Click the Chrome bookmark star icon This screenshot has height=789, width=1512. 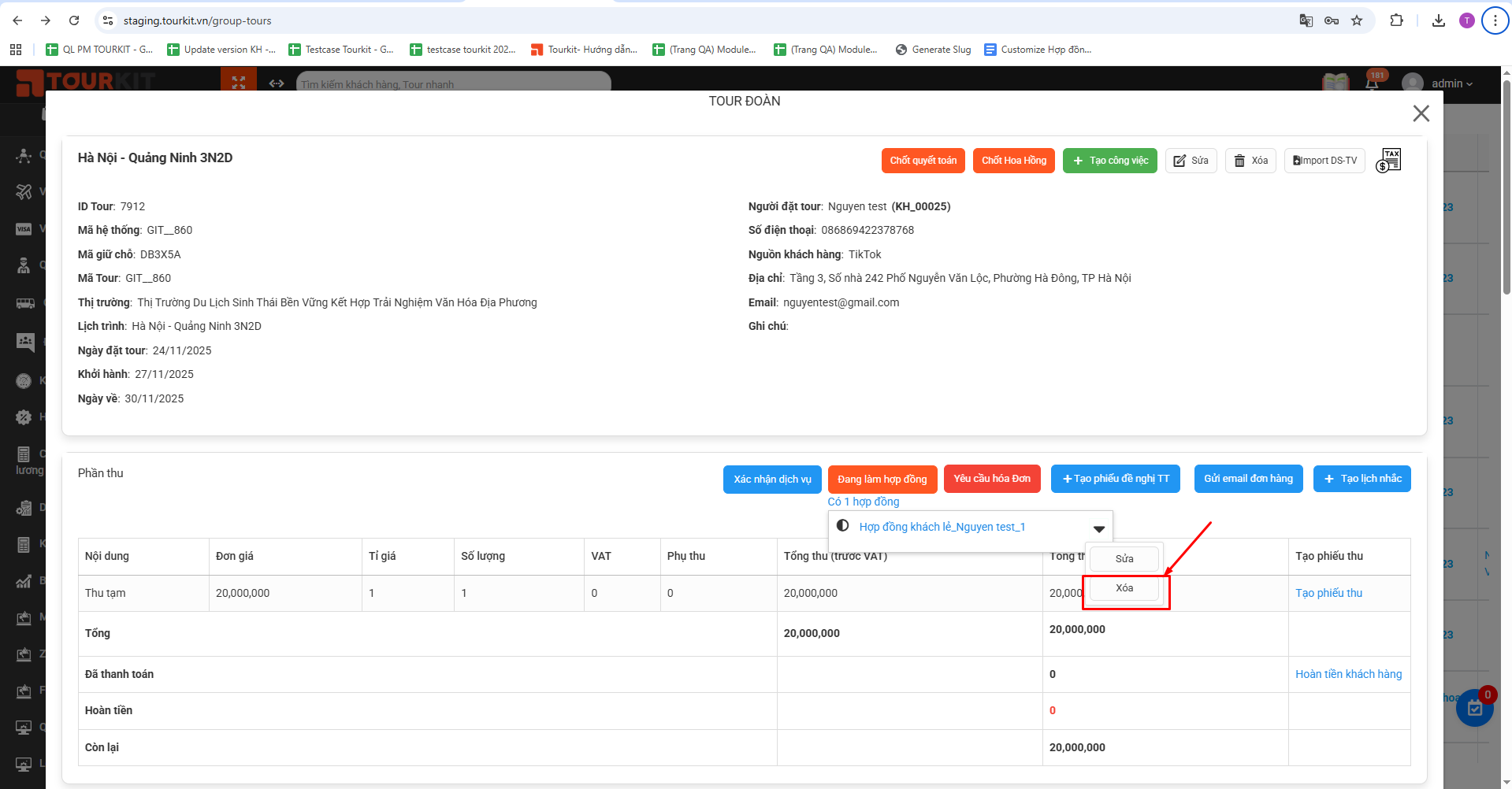pos(1357,20)
